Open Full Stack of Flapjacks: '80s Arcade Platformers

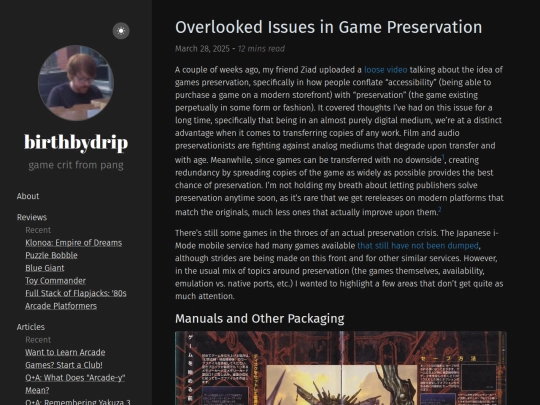pos(76,300)
